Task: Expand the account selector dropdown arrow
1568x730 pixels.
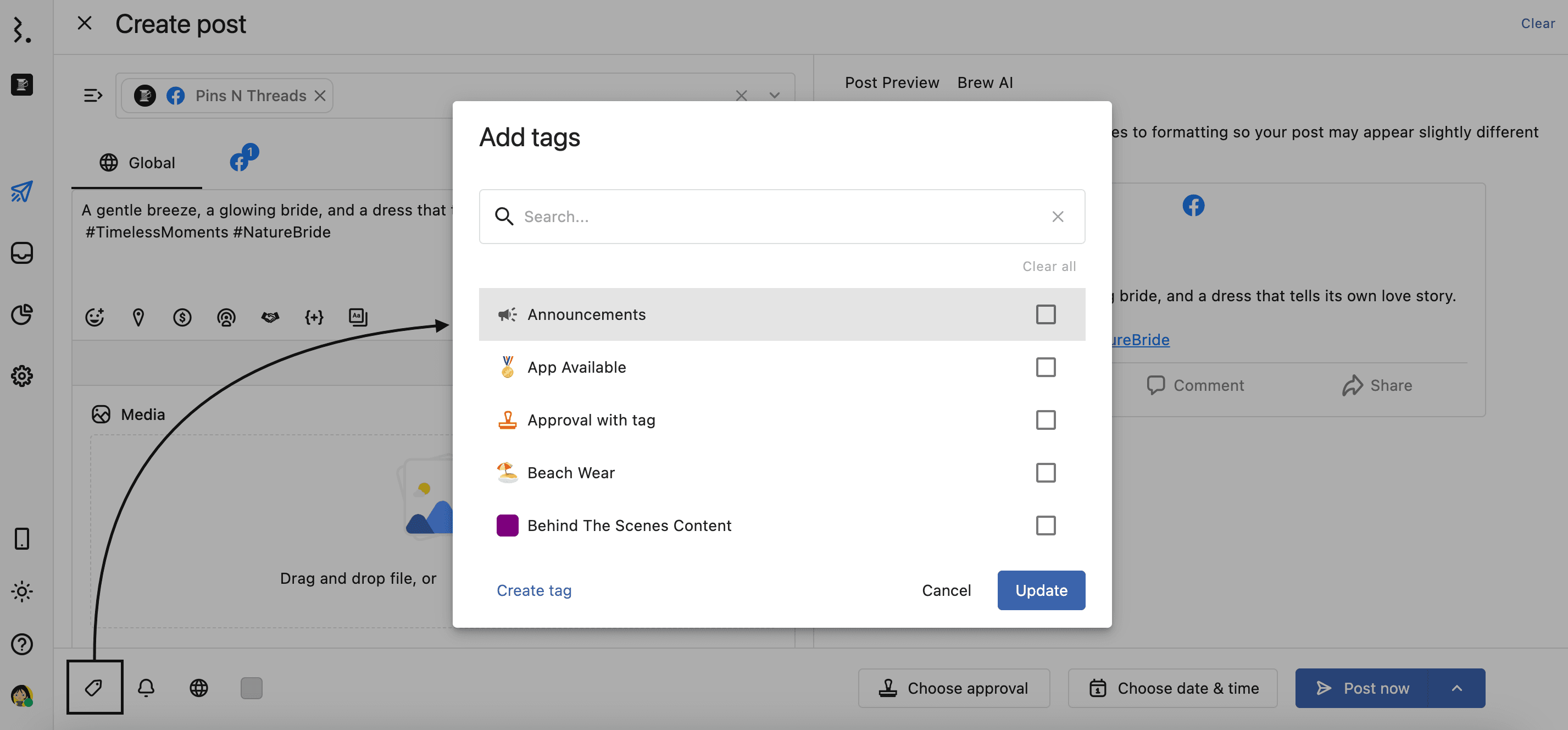Action: (x=774, y=96)
